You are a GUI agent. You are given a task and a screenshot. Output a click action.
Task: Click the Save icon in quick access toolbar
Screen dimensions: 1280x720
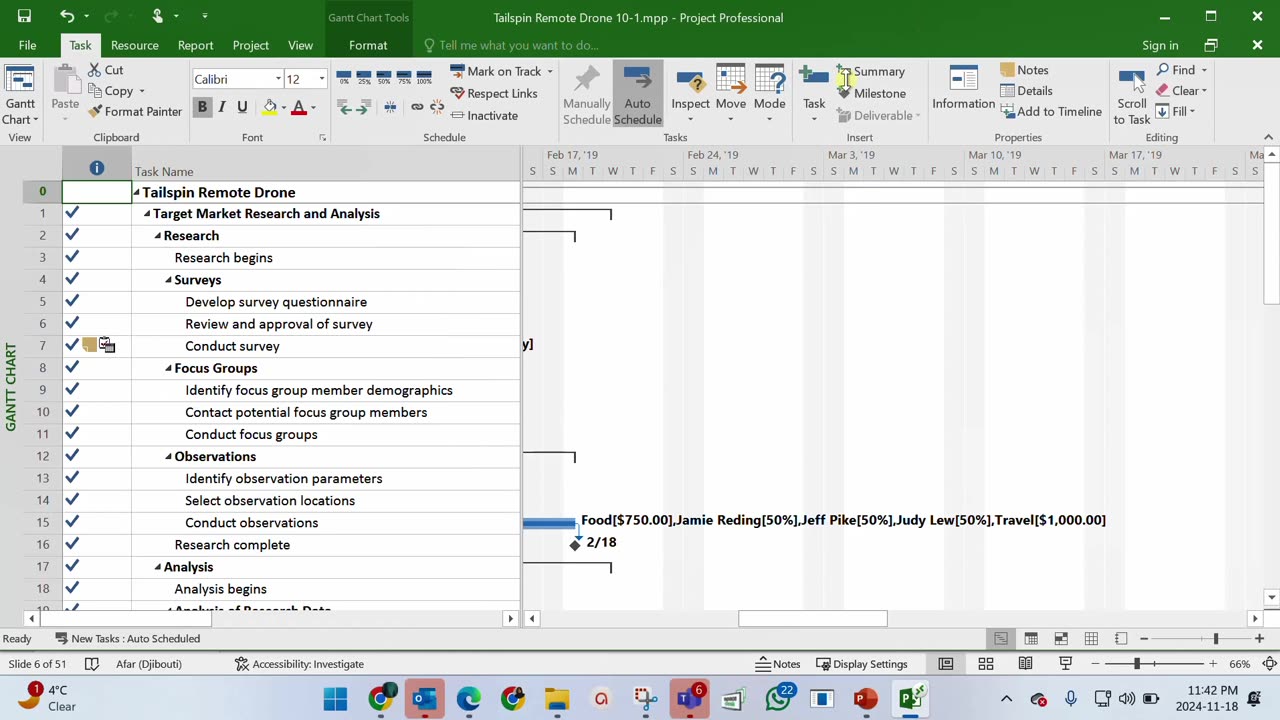tap(24, 17)
